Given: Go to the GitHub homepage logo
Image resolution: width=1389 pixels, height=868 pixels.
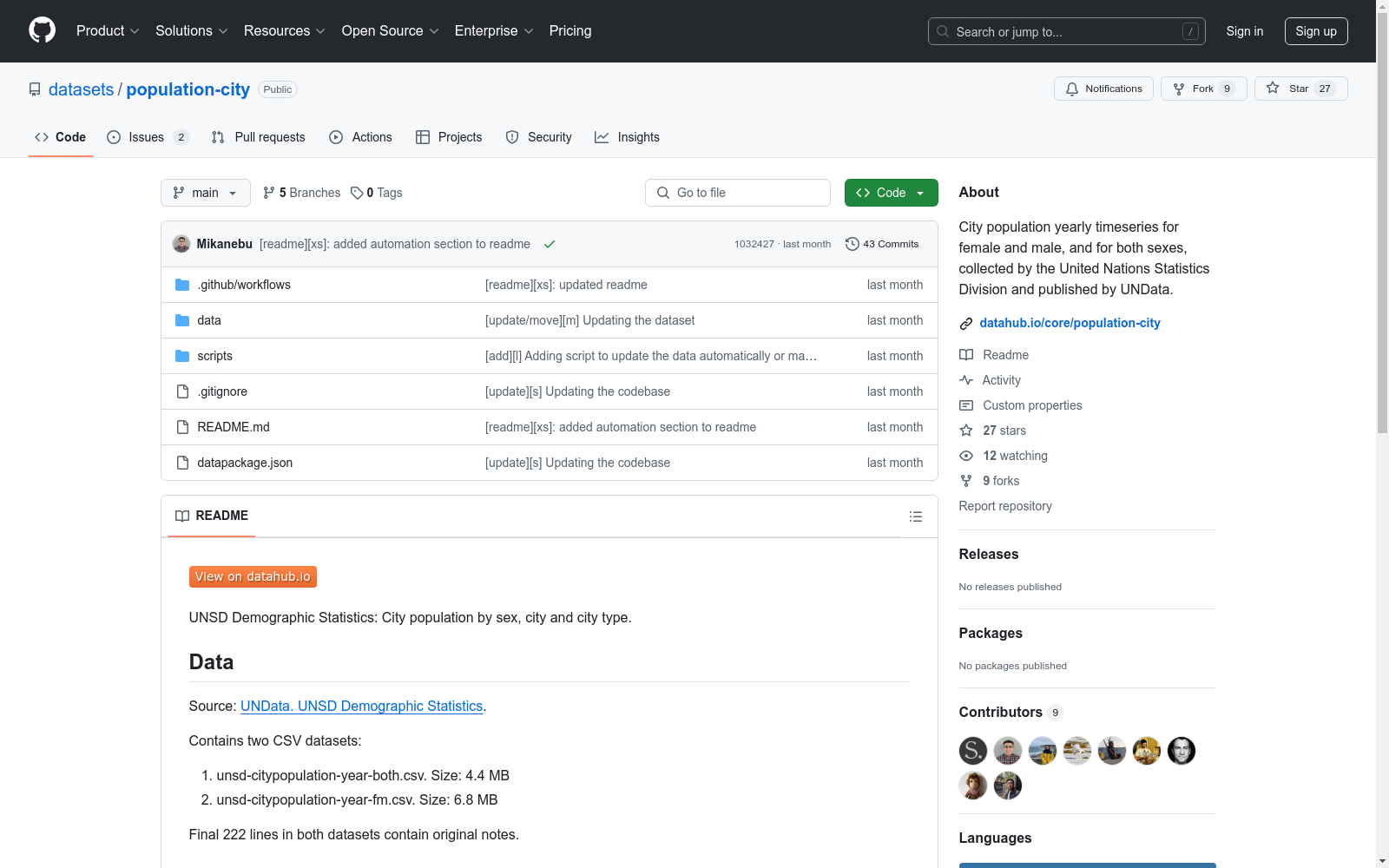Looking at the screenshot, I should click(x=42, y=30).
